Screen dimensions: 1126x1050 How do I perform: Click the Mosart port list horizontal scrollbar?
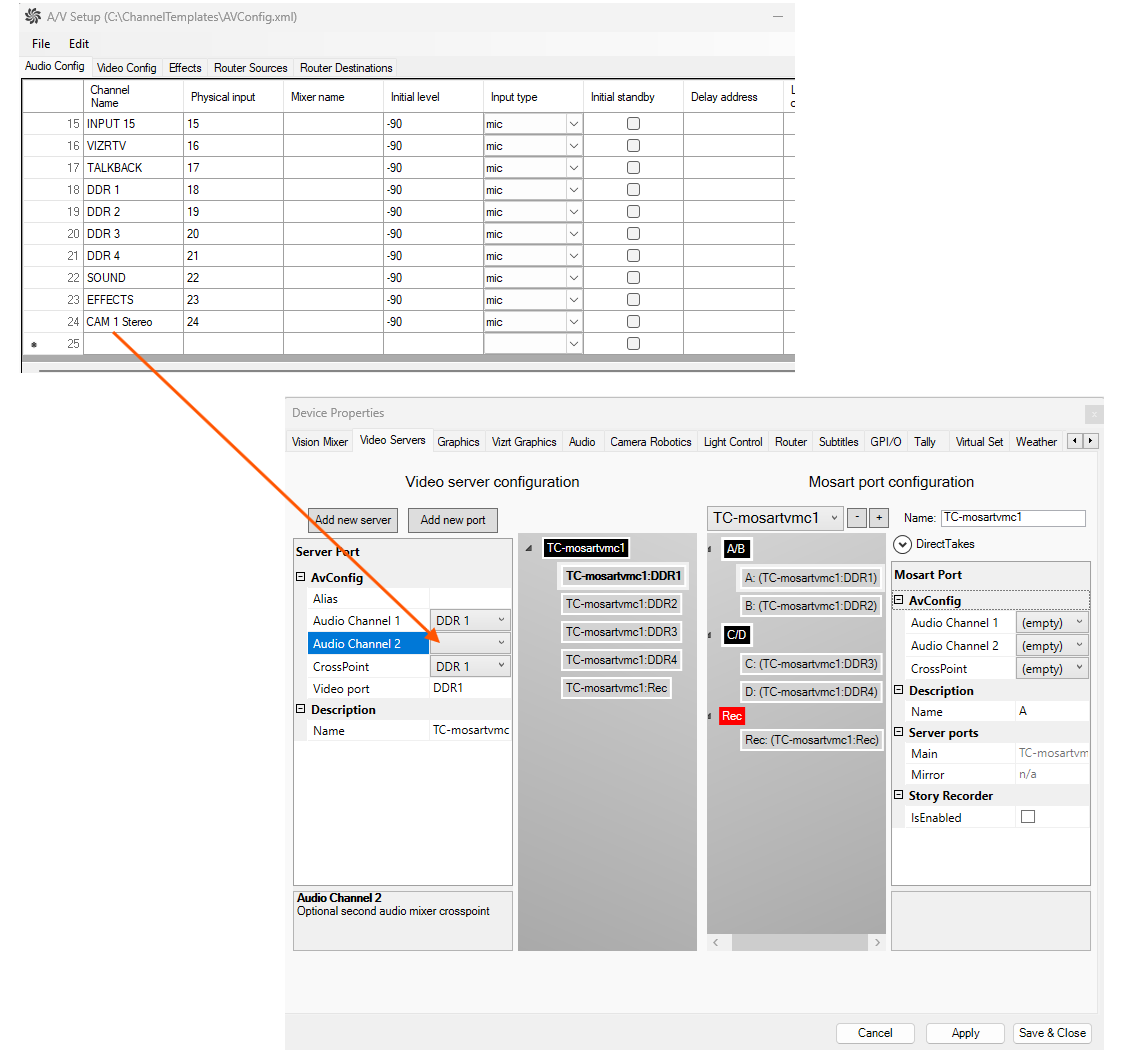pyautogui.click(x=797, y=942)
